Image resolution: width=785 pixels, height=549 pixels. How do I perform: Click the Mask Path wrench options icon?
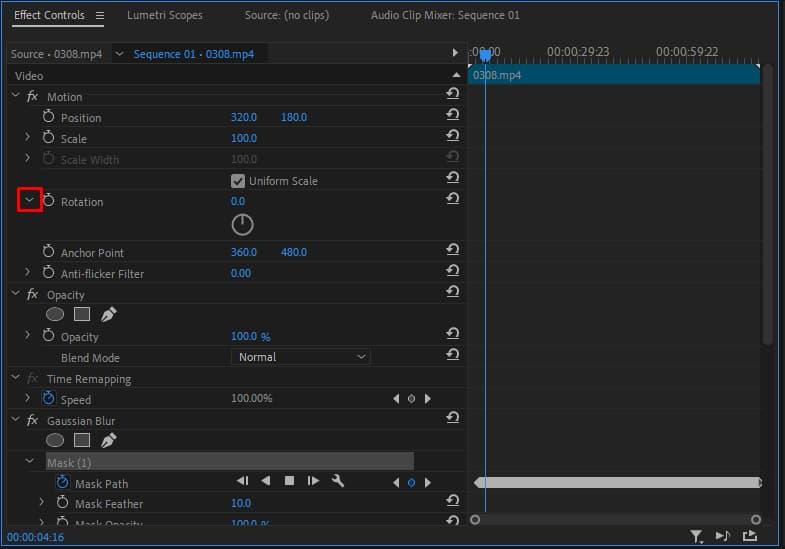338,481
